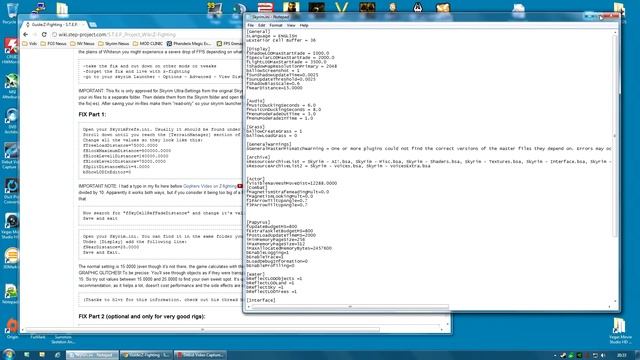Screen dimensions: 640x360
Task: Click the [Water] section header in Notepad
Action: click(x=255, y=274)
